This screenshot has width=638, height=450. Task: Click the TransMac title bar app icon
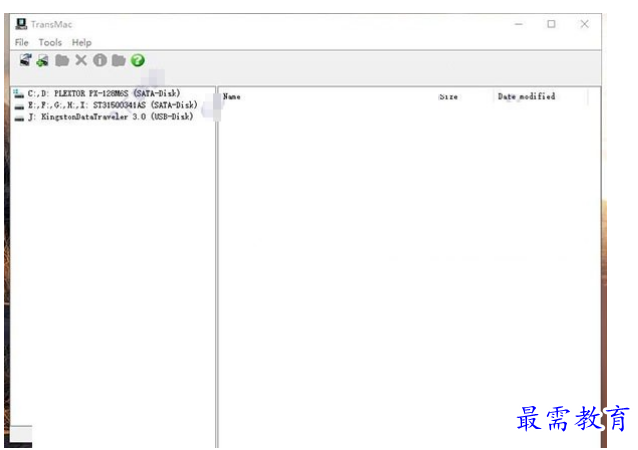point(21,24)
